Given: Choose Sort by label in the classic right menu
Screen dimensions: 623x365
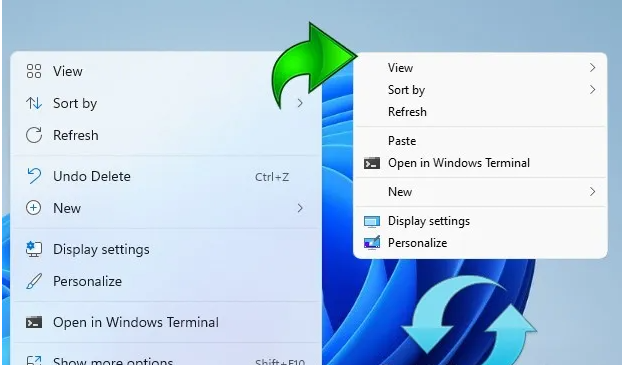Looking at the screenshot, I should pyautogui.click(x=406, y=90).
